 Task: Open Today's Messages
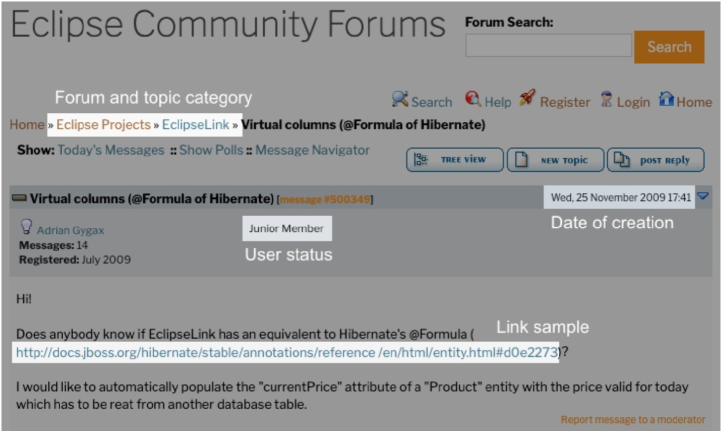pyautogui.click(x=110, y=150)
